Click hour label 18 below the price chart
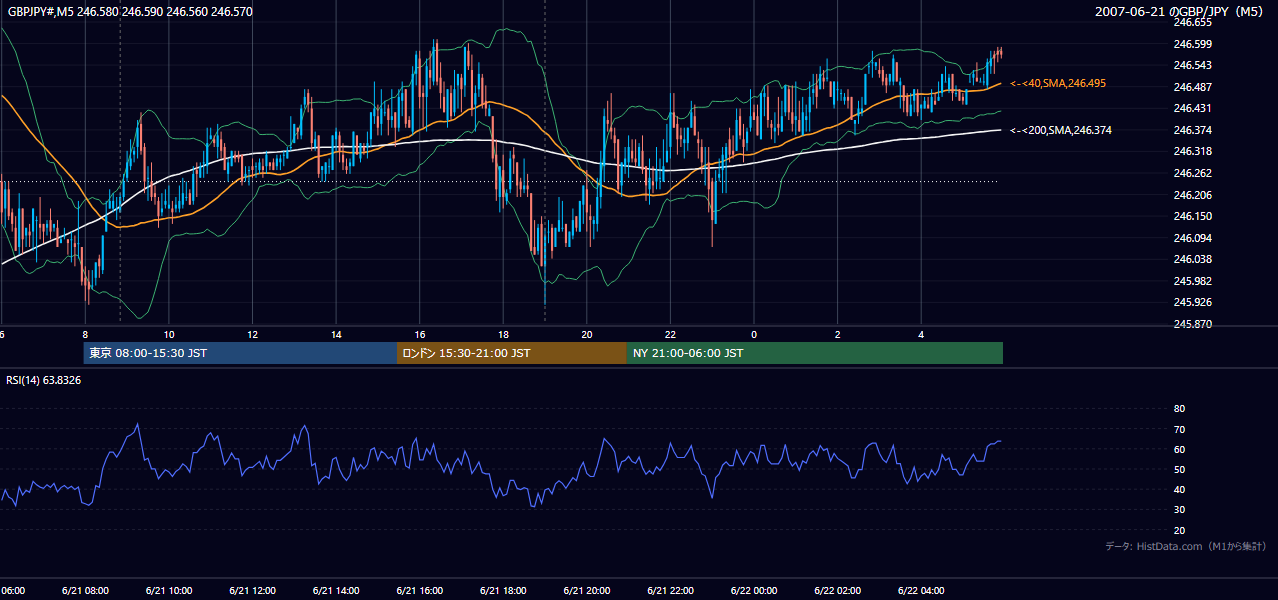1278x600 pixels. (503, 335)
